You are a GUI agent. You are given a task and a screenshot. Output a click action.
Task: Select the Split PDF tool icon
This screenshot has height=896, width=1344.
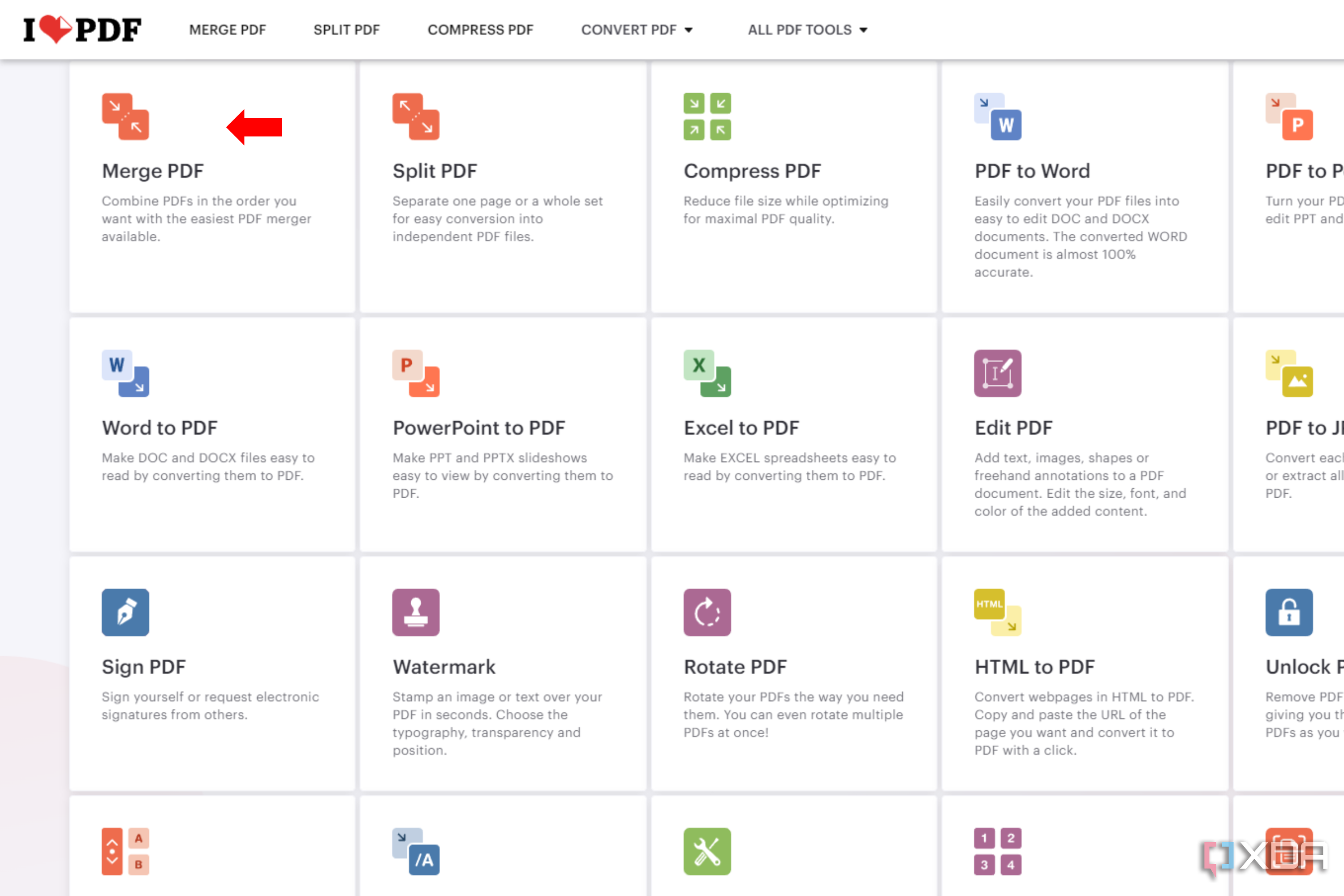pos(416,116)
